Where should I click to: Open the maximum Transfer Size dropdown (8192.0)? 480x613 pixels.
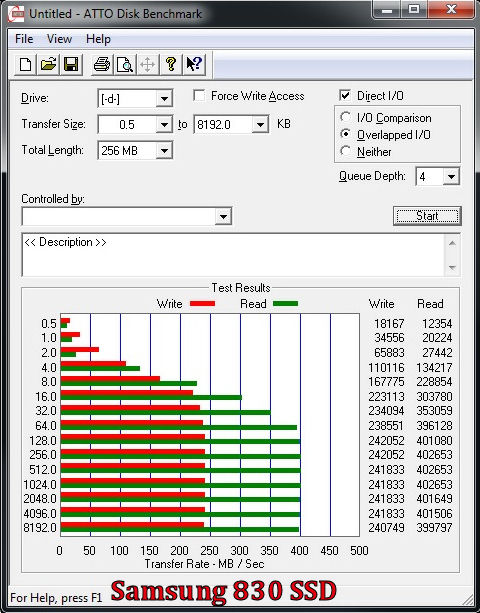[x=260, y=125]
